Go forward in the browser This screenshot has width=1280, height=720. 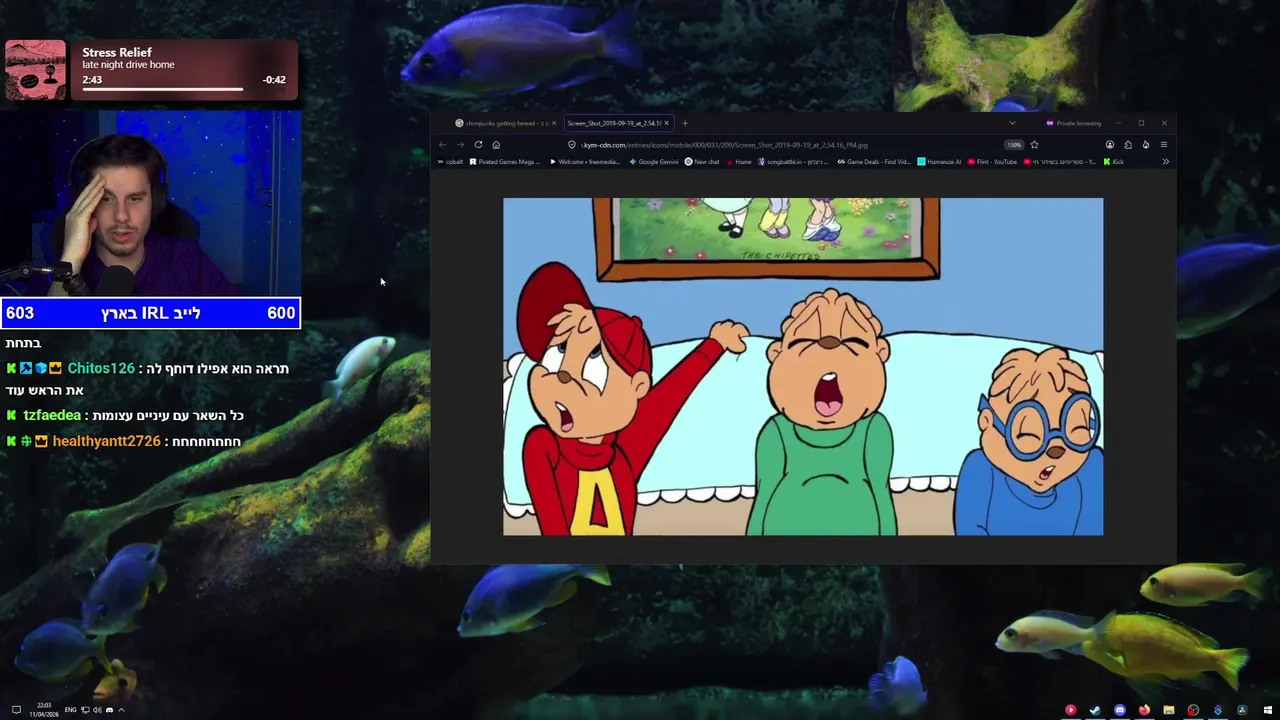pyautogui.click(x=460, y=145)
